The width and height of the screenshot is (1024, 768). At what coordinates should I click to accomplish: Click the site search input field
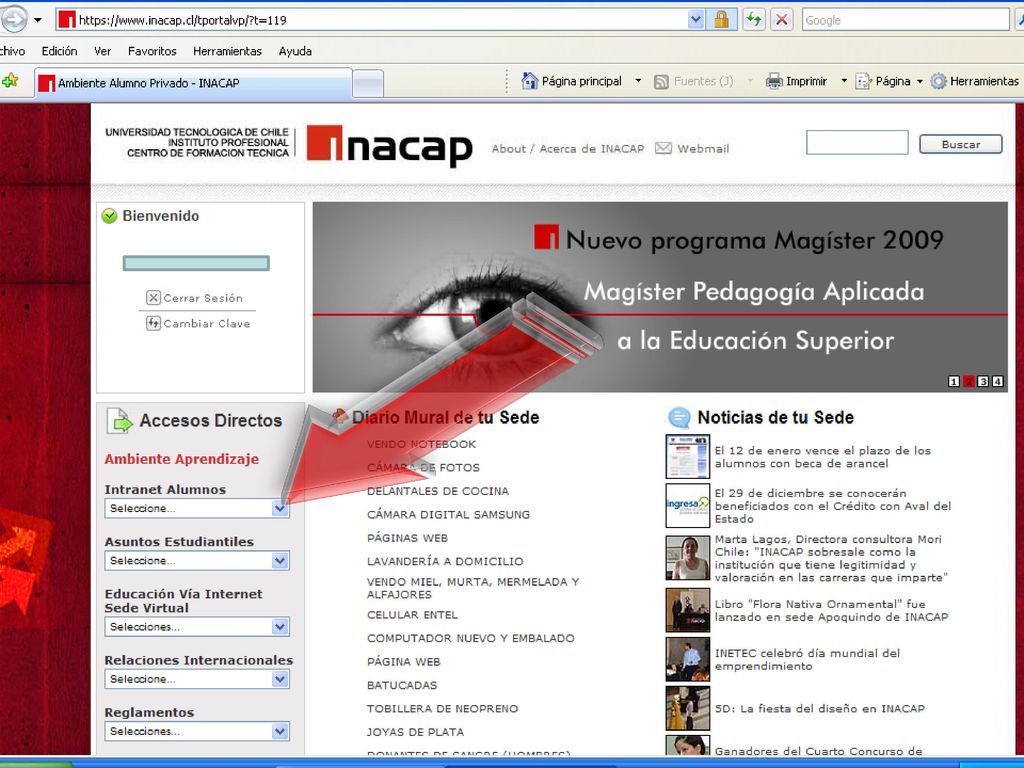[x=857, y=142]
